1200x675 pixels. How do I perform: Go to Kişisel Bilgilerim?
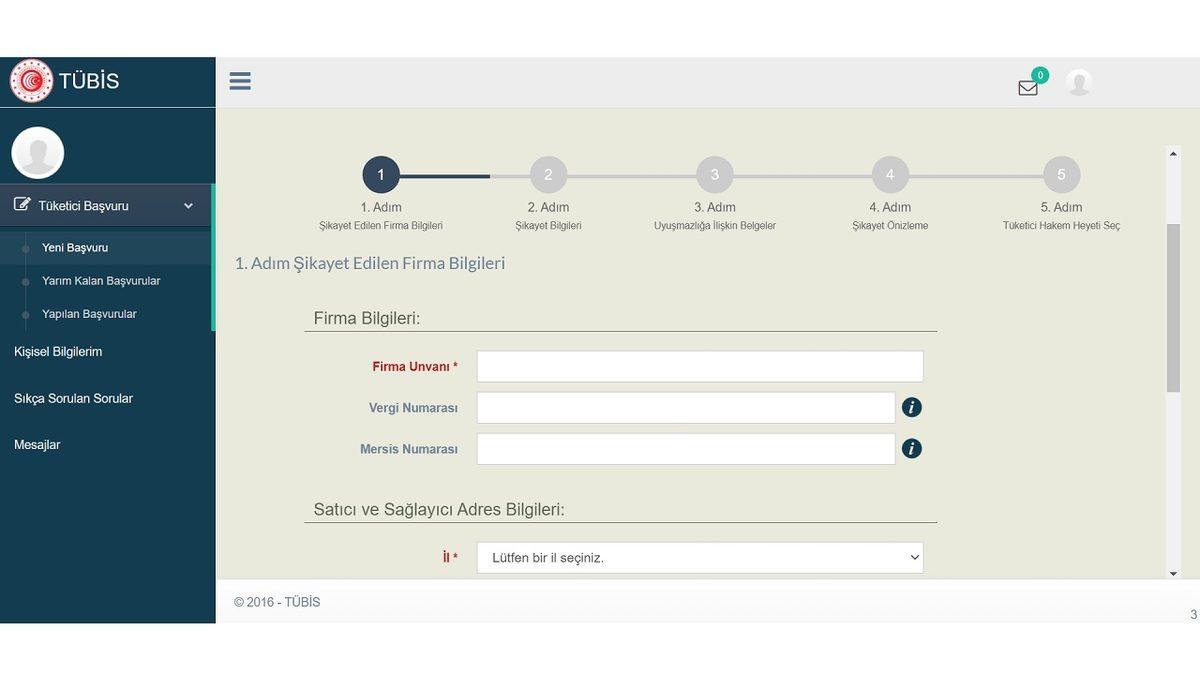(58, 352)
